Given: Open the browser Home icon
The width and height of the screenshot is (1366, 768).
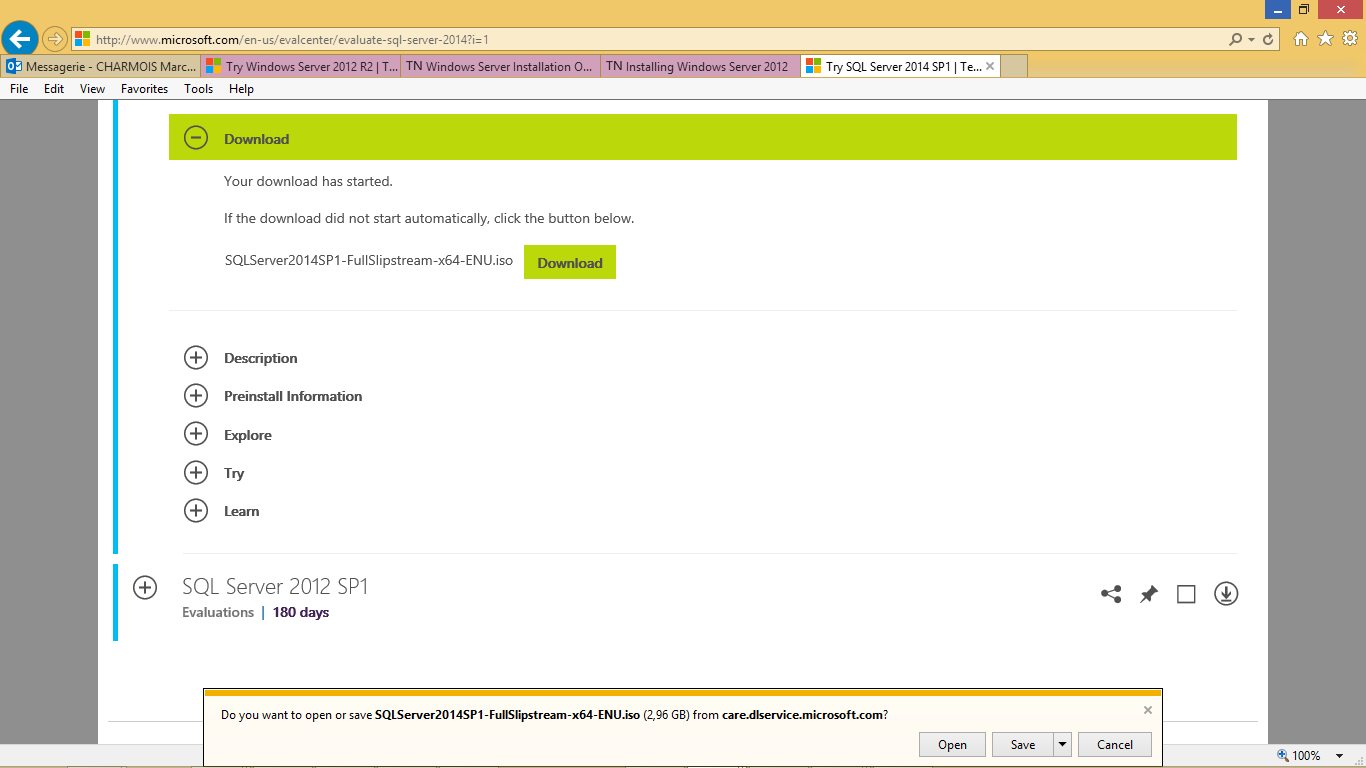Looking at the screenshot, I should [1301, 39].
